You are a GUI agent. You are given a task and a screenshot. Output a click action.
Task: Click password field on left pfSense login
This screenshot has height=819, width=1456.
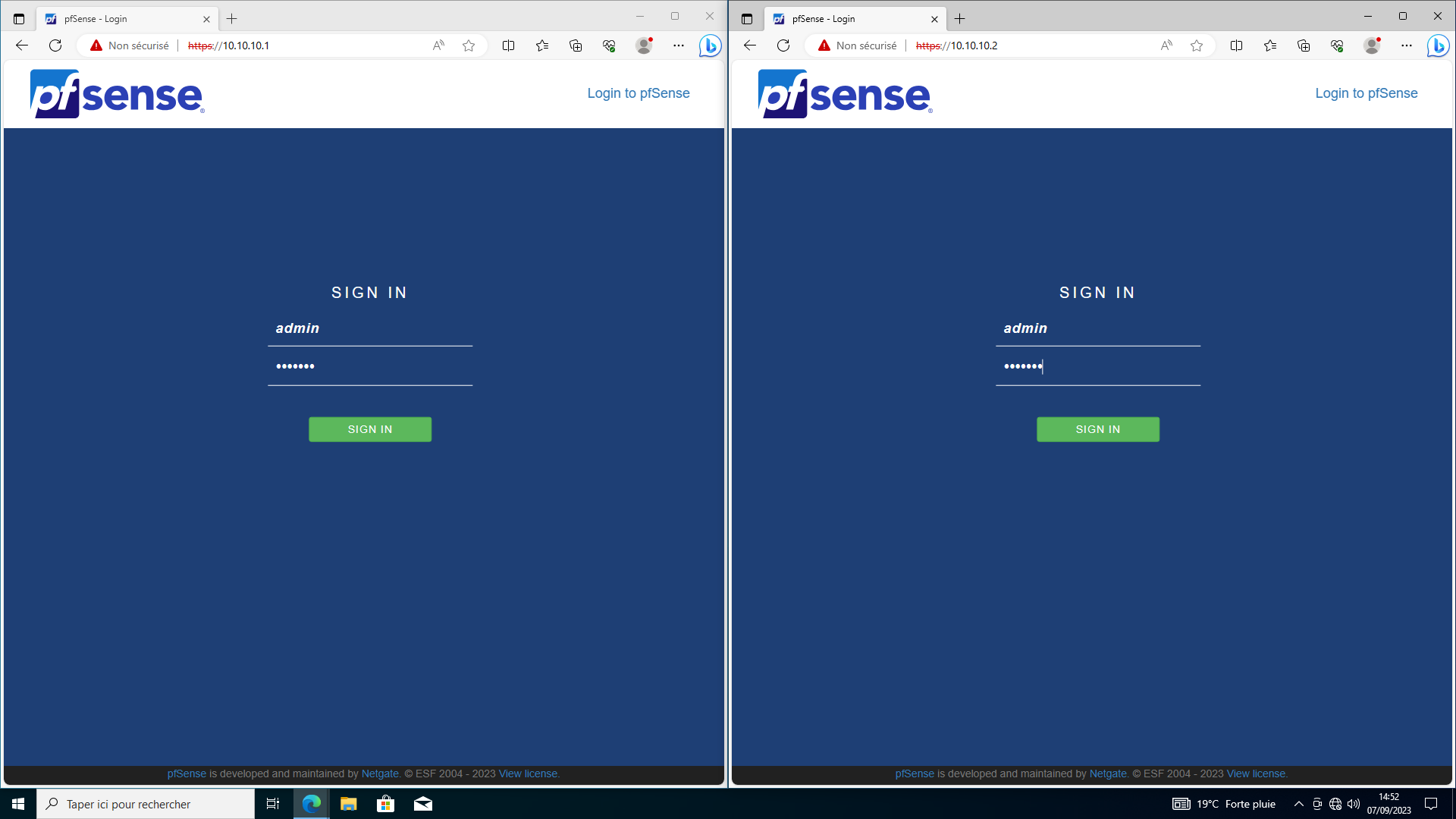370,367
